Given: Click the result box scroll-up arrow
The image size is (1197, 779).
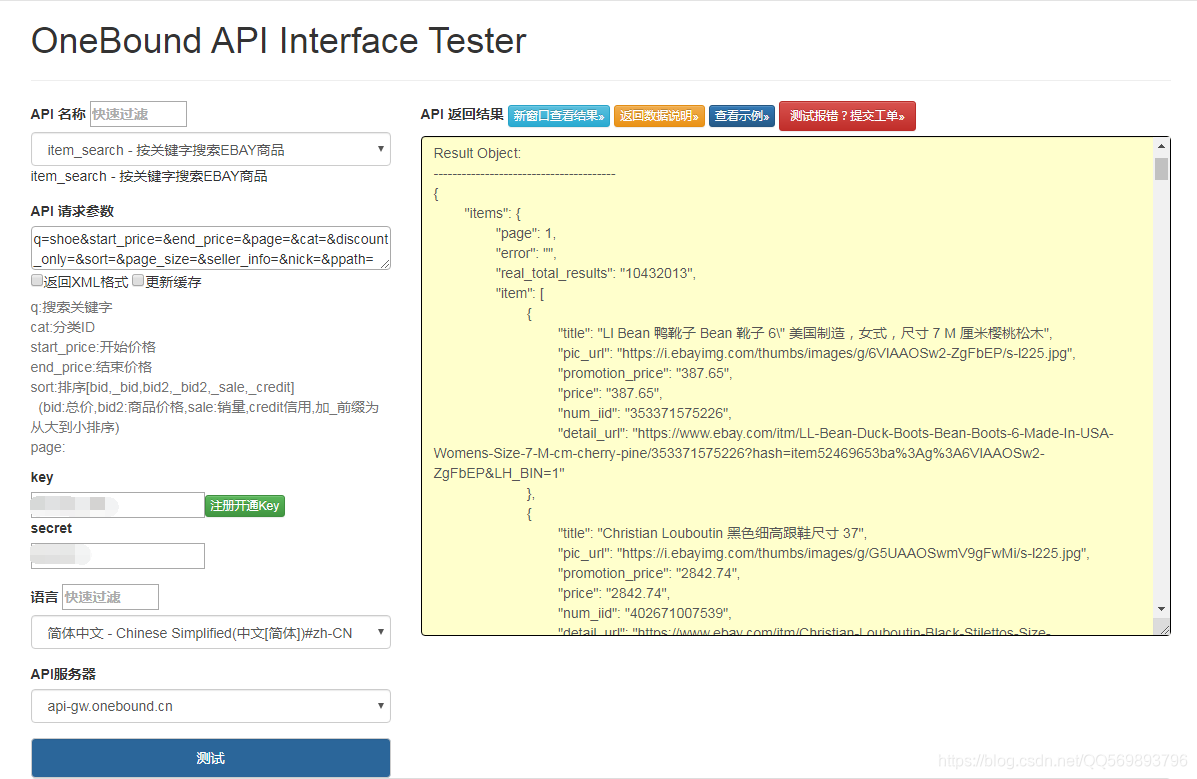Looking at the screenshot, I should [x=1161, y=146].
